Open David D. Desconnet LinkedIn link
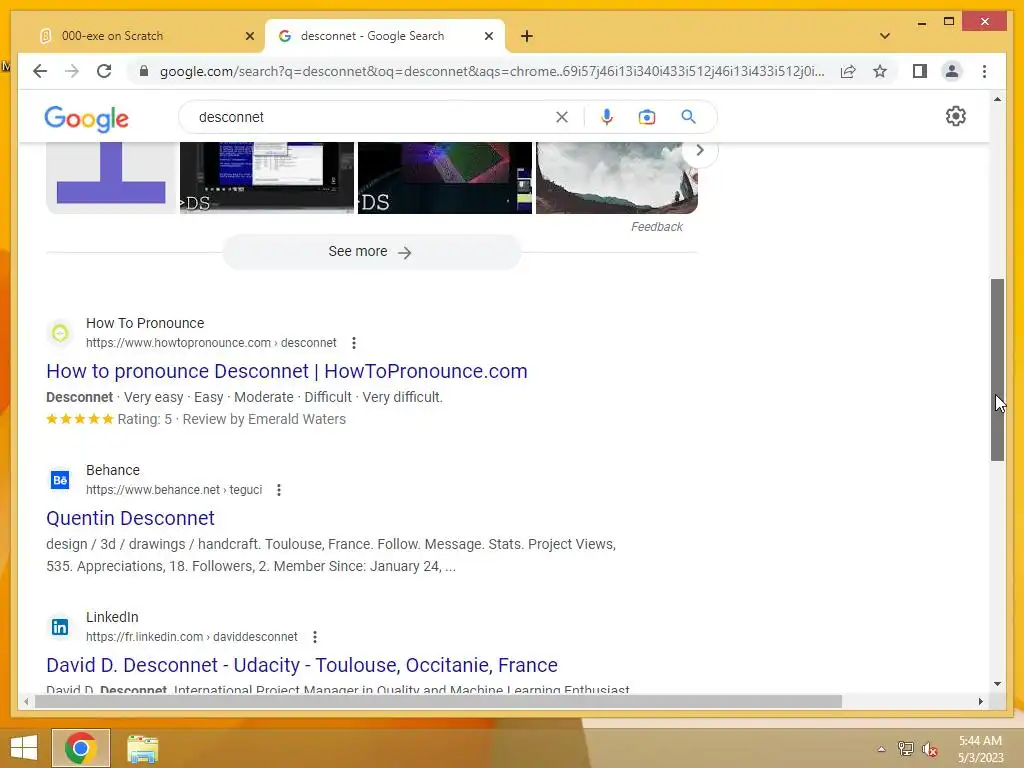Viewport: 1024px width, 768px height. 302,665
